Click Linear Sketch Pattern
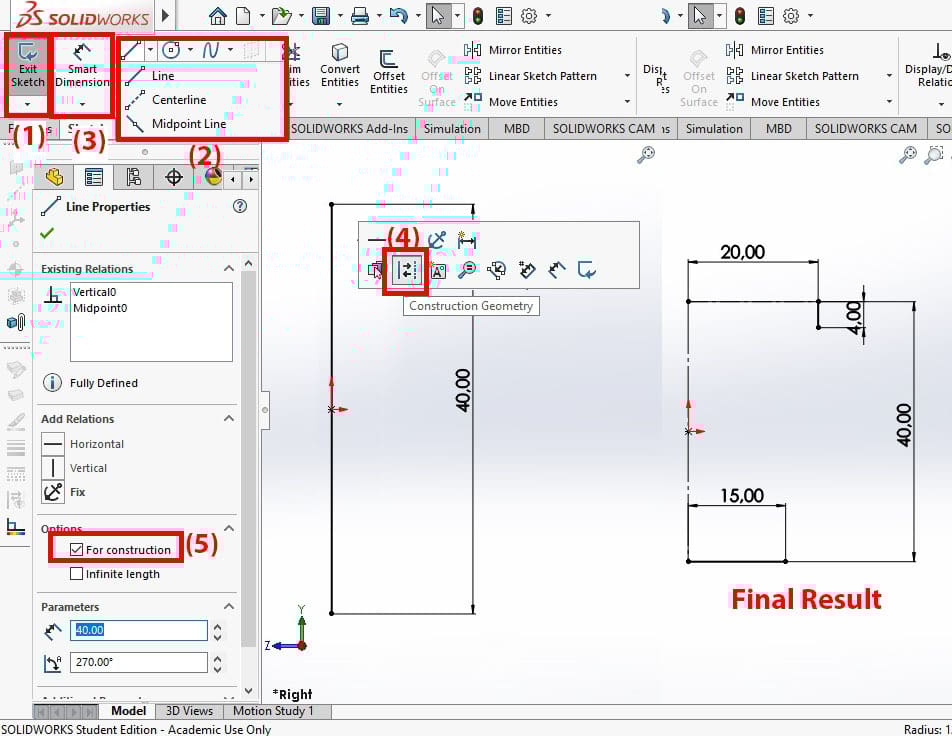The width and height of the screenshot is (952, 736). click(543, 75)
